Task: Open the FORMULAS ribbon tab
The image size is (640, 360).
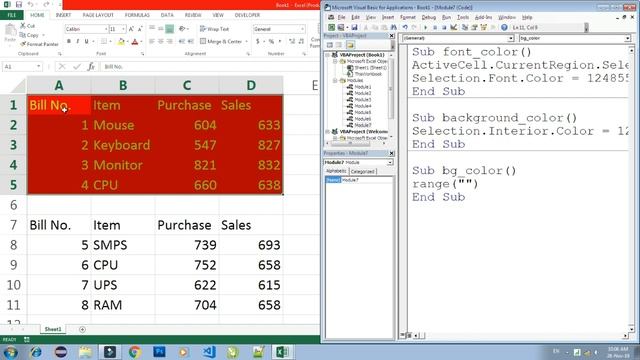Action: (137, 15)
